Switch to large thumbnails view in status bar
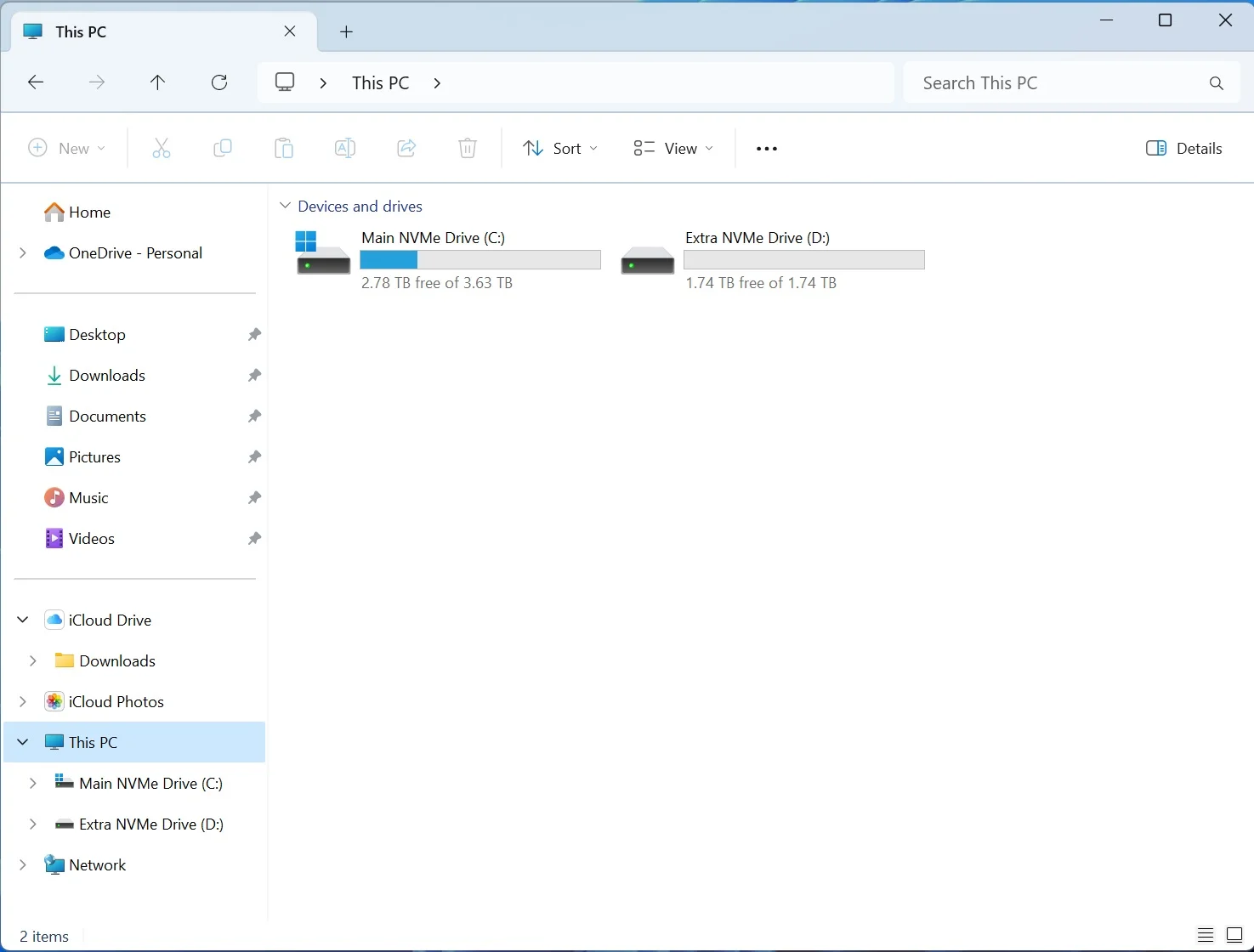 tap(1235, 935)
